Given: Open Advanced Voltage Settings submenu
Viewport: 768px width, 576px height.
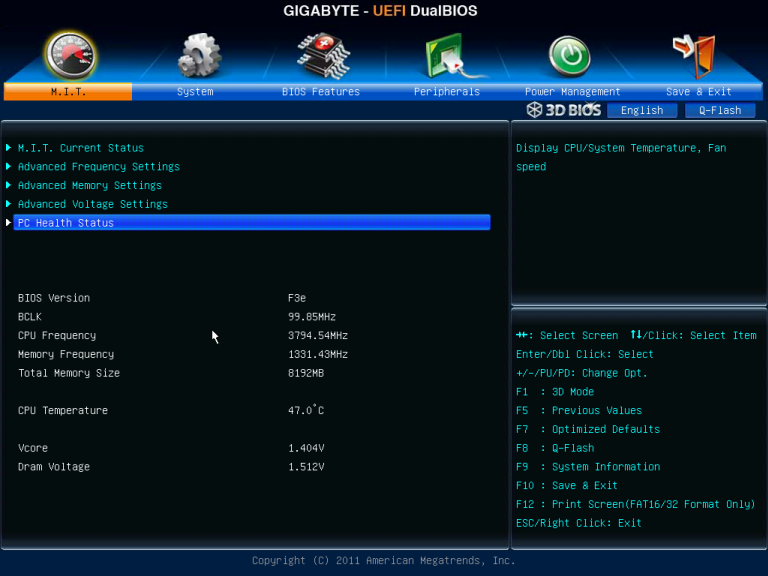Looking at the screenshot, I should (93, 204).
